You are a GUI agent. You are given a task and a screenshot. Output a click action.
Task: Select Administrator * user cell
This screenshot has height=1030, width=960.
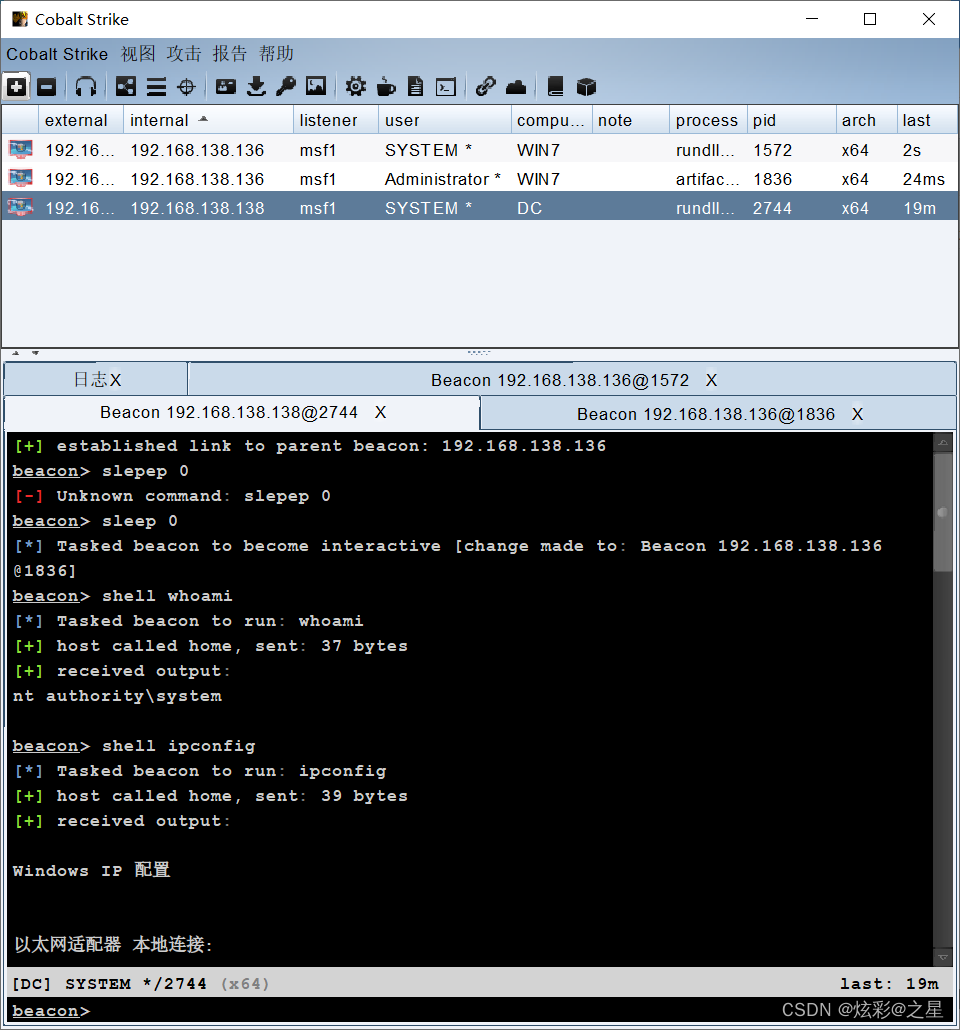(445, 179)
